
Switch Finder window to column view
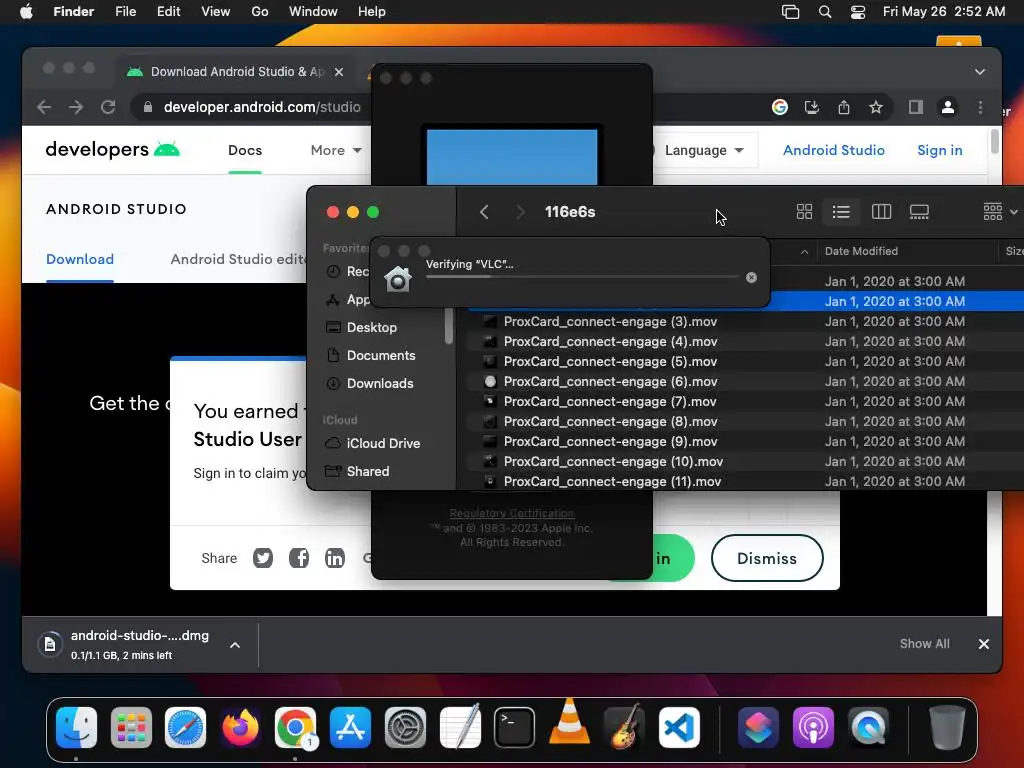(x=881, y=212)
